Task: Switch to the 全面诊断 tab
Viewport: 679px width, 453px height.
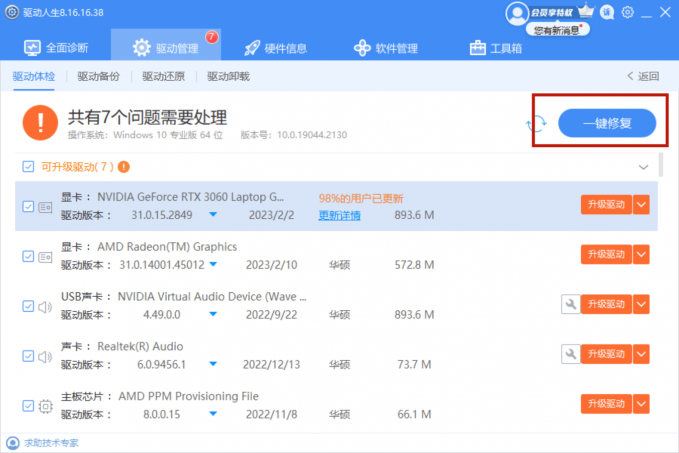Action: tap(56, 48)
